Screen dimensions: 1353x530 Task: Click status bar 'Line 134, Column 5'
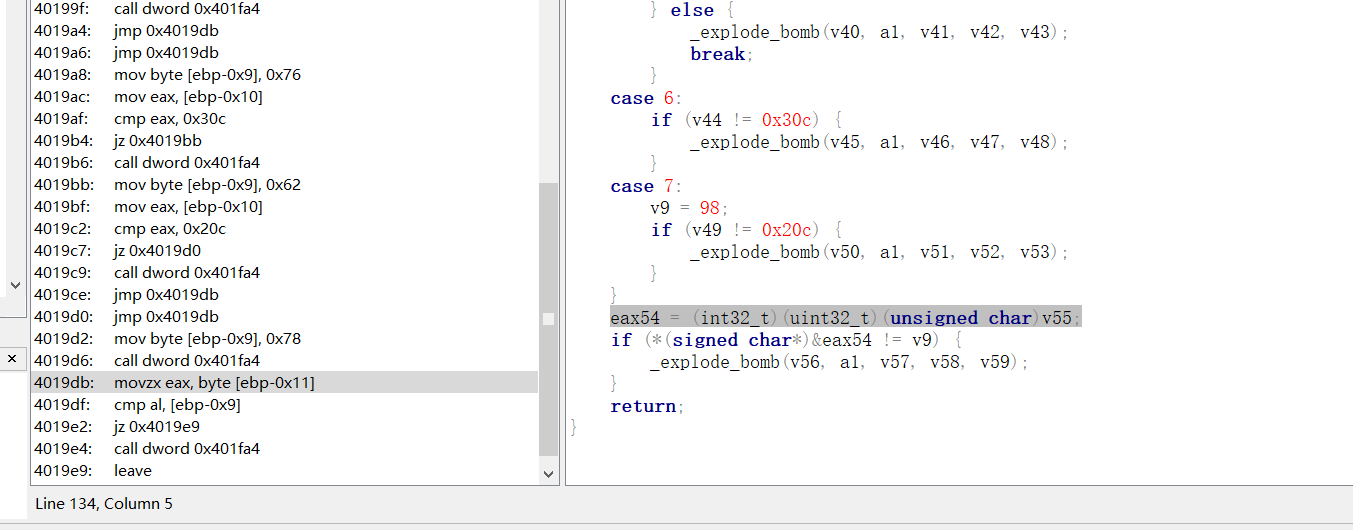point(103,503)
